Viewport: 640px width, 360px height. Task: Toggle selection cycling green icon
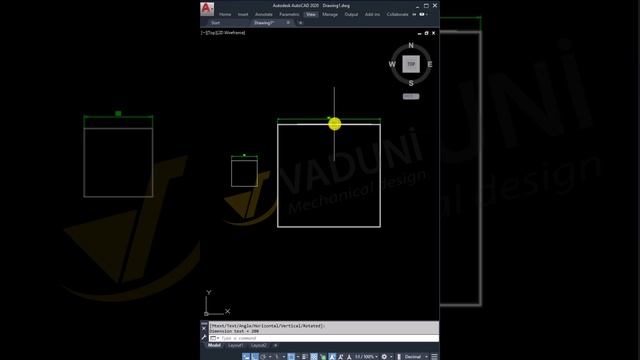[323, 357]
